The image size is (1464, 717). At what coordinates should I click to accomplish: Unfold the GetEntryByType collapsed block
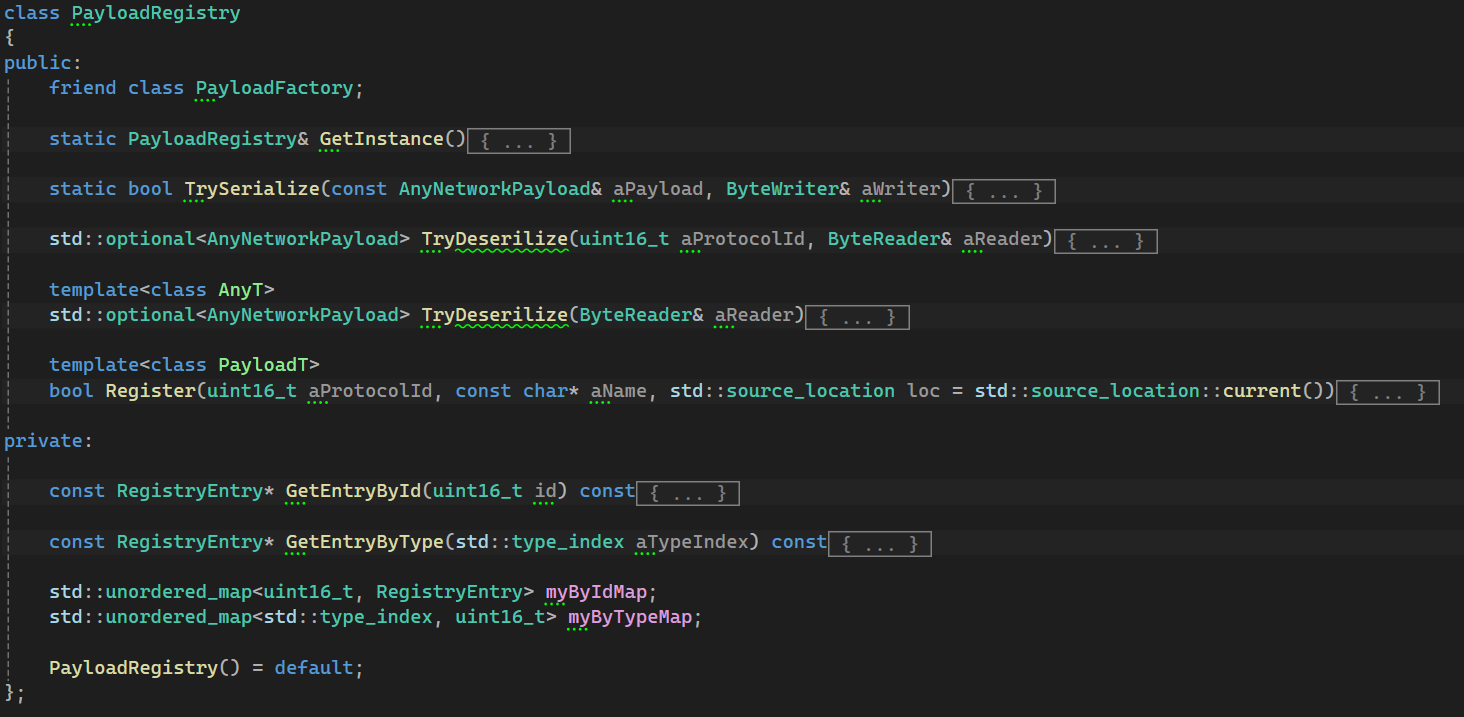pos(880,544)
